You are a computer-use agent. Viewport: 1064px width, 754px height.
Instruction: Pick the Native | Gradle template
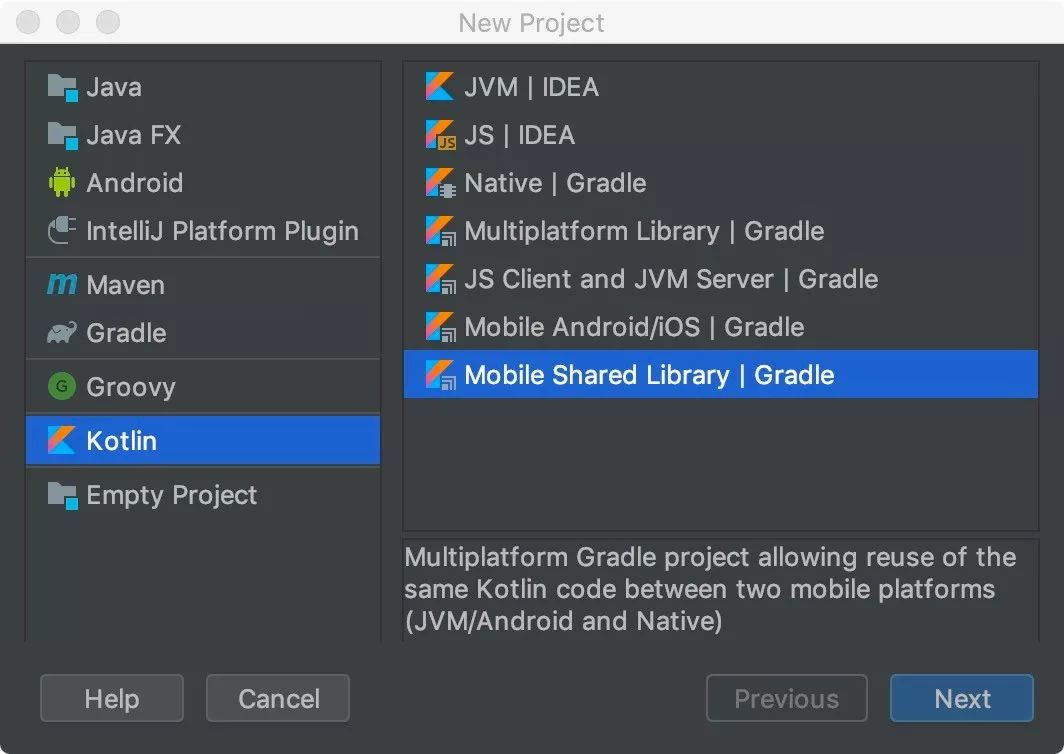pos(721,183)
